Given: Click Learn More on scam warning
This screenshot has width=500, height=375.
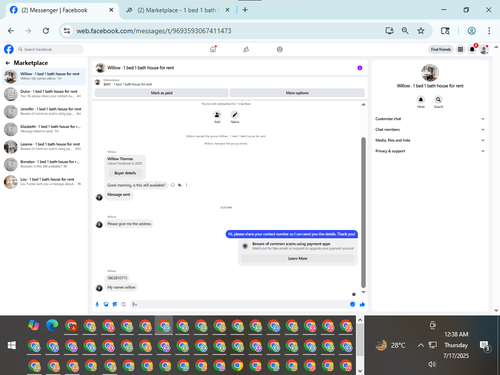Looking at the screenshot, I should coord(298,258).
